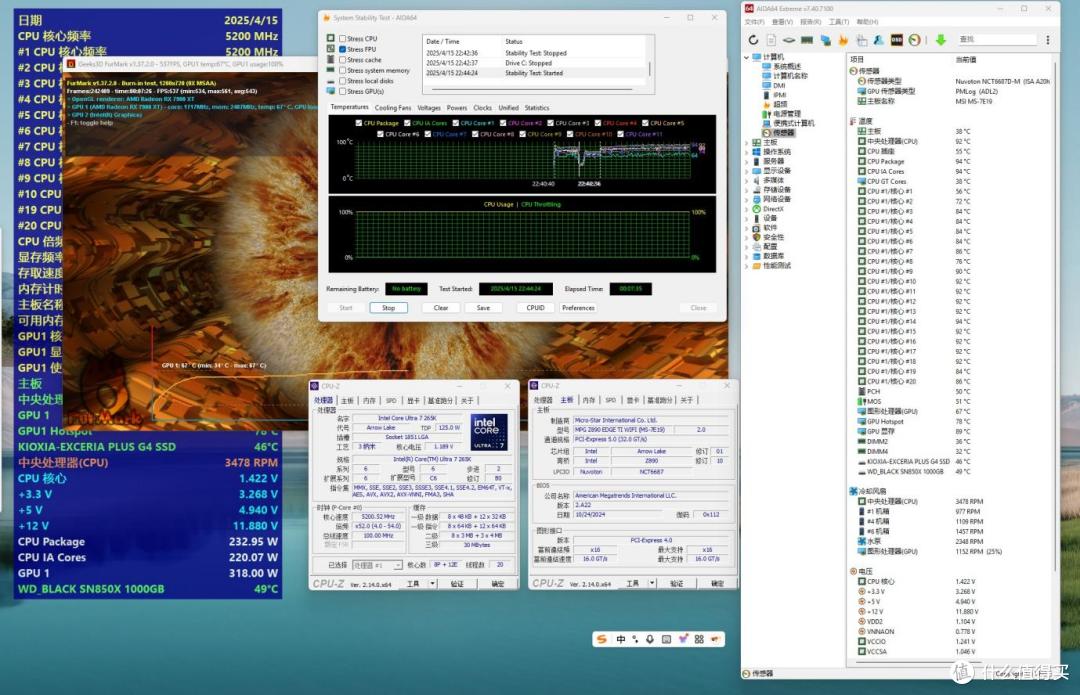Viewport: 1080px width, 695px height.
Task: Open the processor selection dropdown in CPU-Z
Action: click(x=377, y=565)
